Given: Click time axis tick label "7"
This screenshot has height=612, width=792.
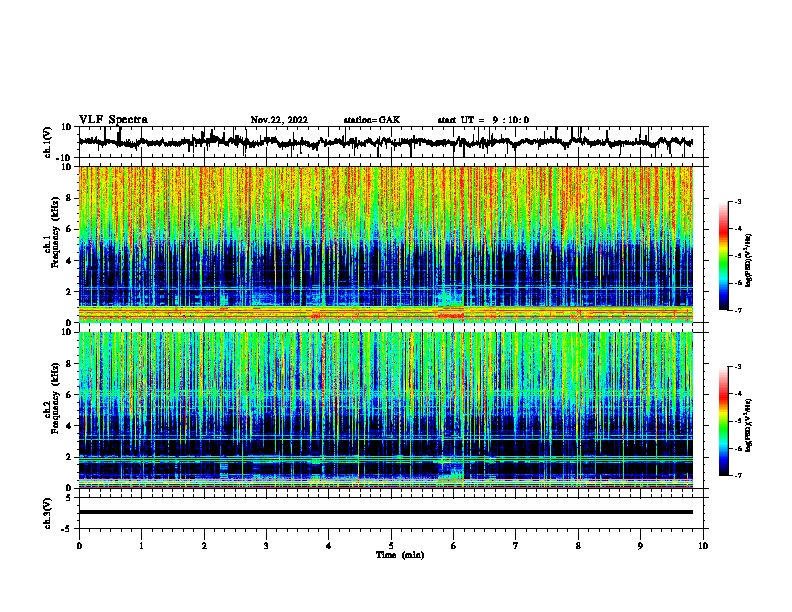Looking at the screenshot, I should [x=516, y=546].
